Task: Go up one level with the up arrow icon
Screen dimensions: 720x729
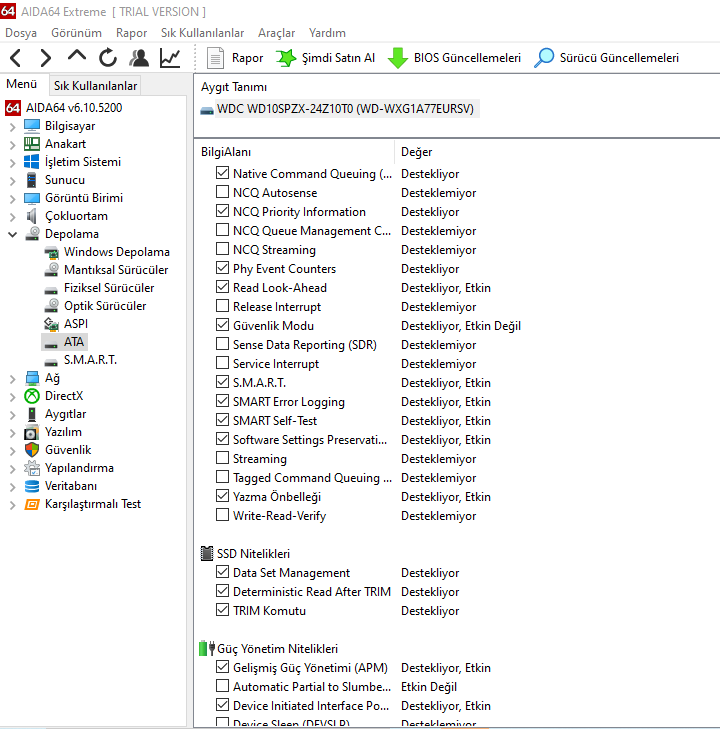Action: (x=77, y=56)
